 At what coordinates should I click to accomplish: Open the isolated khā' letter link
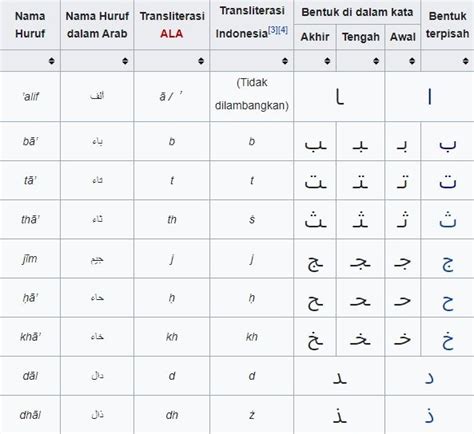pos(448,340)
